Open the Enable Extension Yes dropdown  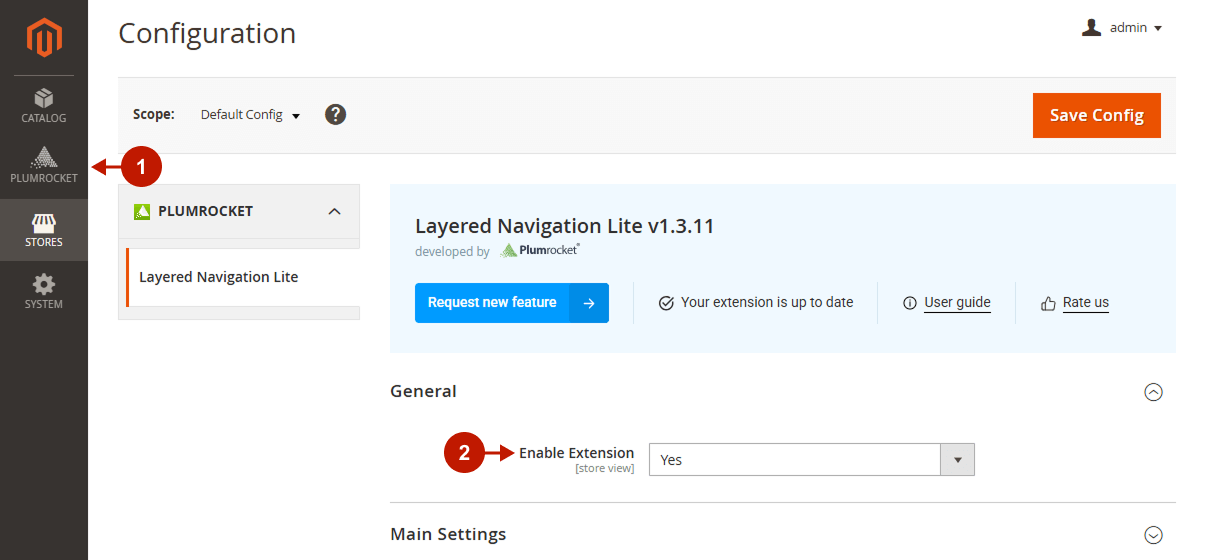(811, 460)
